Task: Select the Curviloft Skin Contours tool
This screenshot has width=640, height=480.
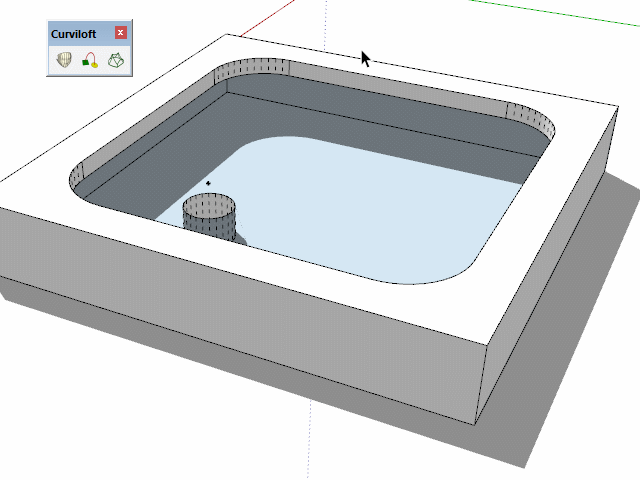Action: point(116,61)
